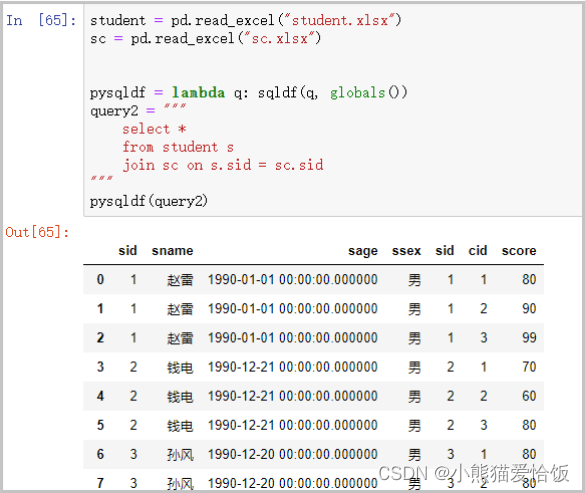This screenshot has width=585, height=493.
Task: Click the 'select *' query line
Action: [x=154, y=129]
